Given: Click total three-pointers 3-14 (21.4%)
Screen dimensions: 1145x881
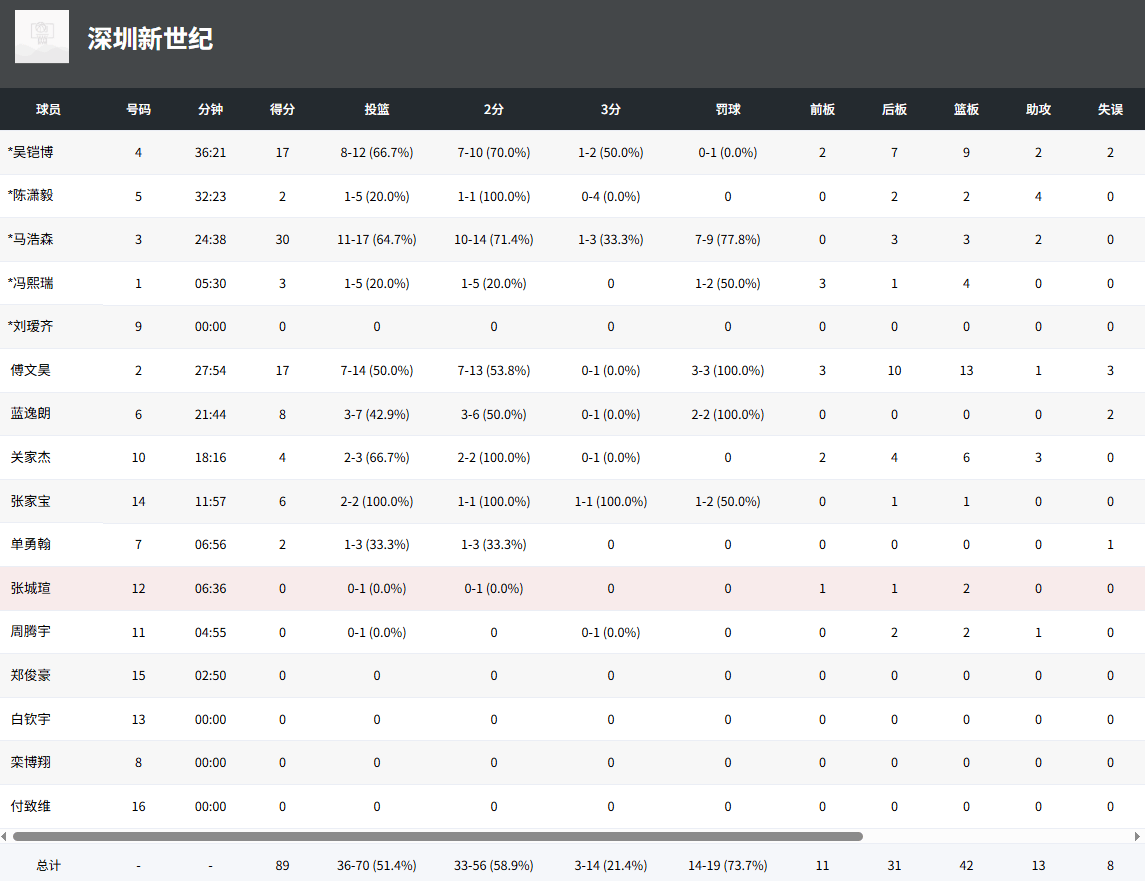Looking at the screenshot, I should click(610, 866).
